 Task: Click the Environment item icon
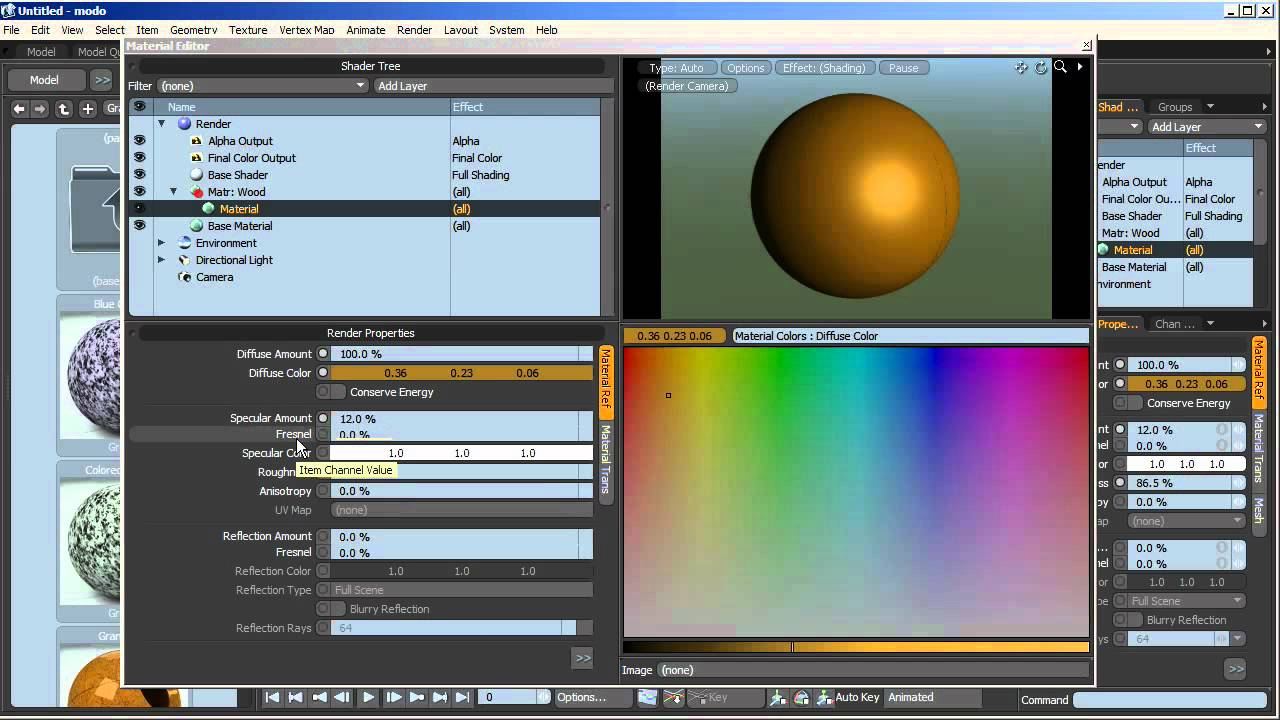pos(184,243)
